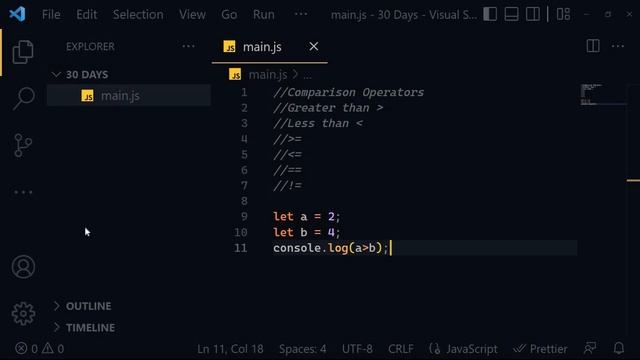The height and width of the screenshot is (360, 640).
Task: Click the Prettier status bar item
Action: 540,349
